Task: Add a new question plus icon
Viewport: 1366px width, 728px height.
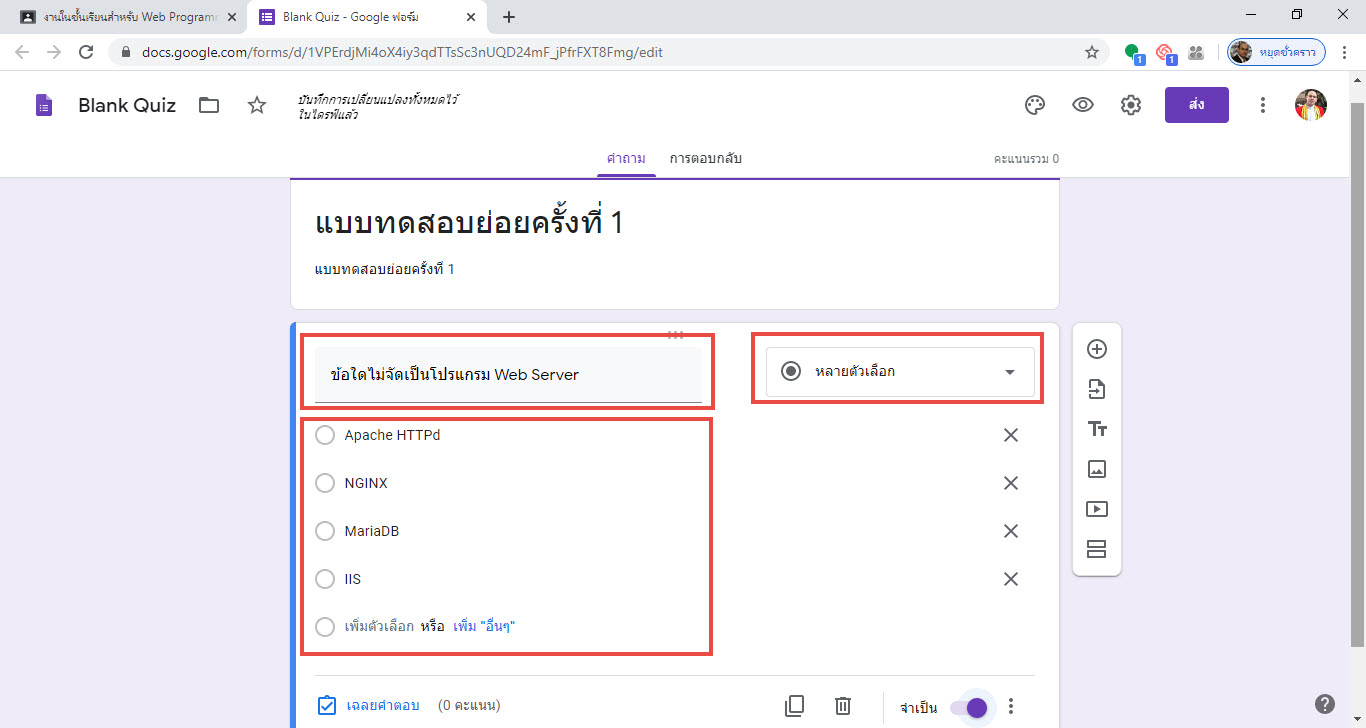Action: [1097, 349]
